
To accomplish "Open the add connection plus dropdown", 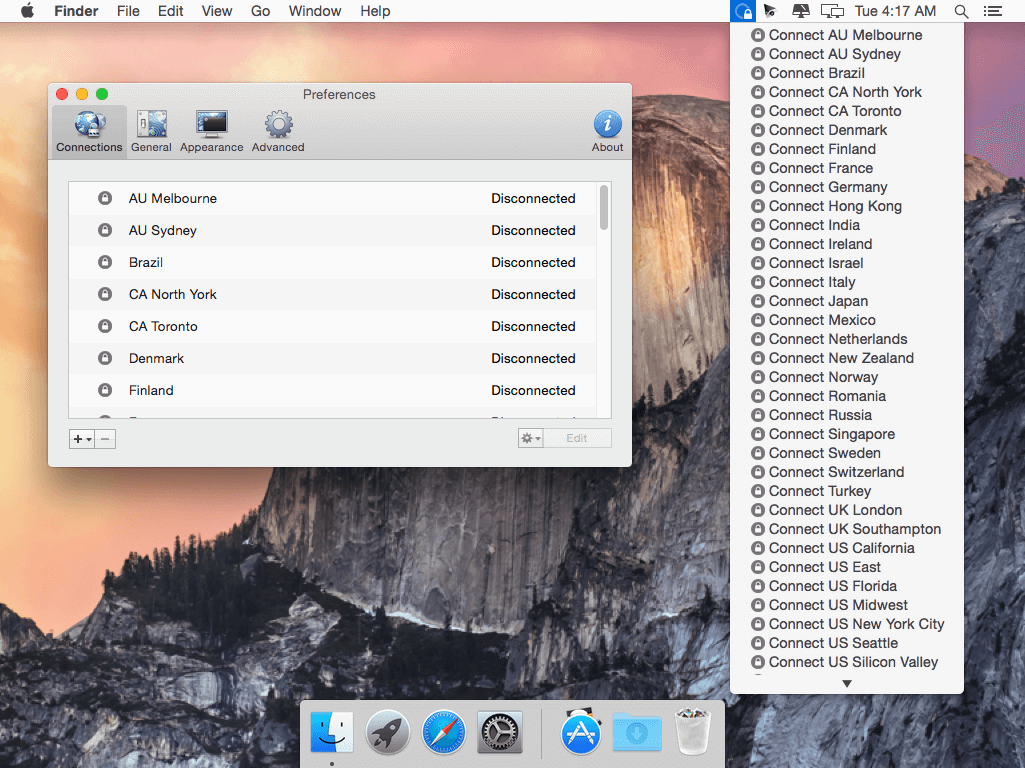I will tap(82, 439).
